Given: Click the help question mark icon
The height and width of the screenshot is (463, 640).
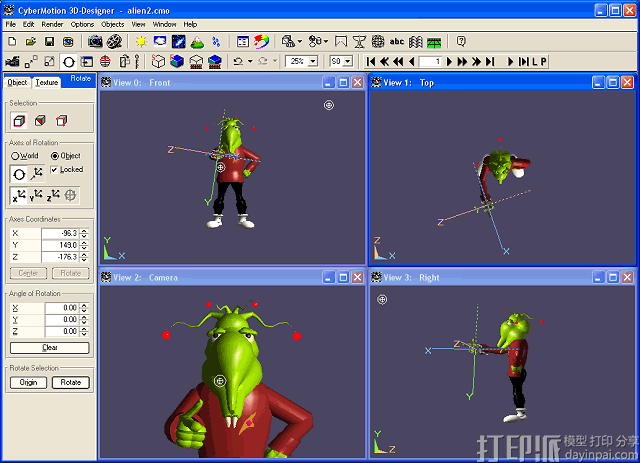Looking at the screenshot, I should 461,41.
